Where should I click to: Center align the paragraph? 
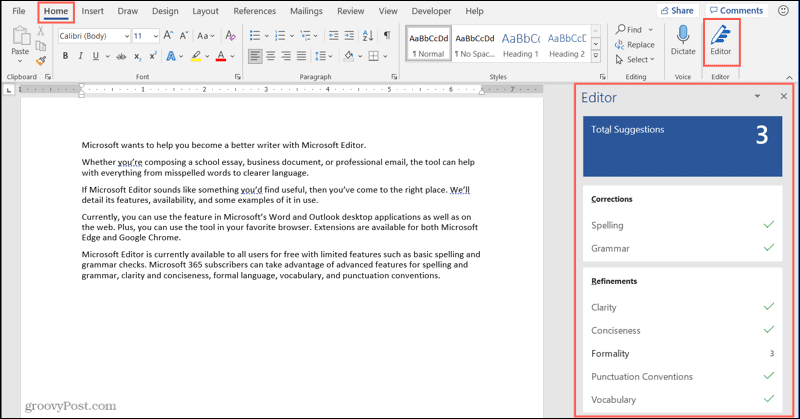(270, 56)
